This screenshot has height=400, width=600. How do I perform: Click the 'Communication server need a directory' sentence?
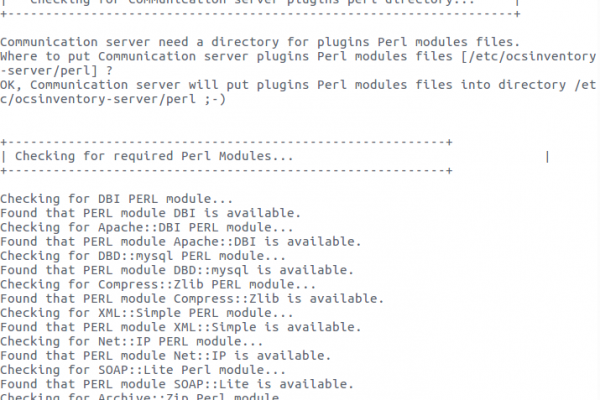[x=260, y=42]
